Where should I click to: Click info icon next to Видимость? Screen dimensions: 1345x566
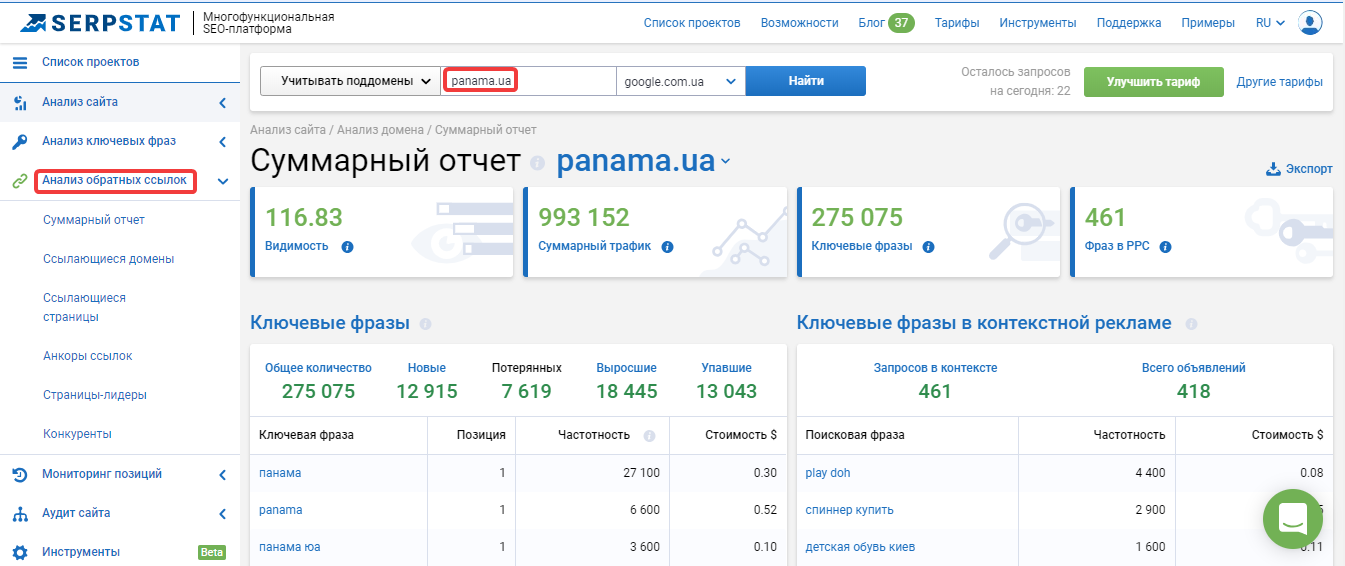point(347,246)
